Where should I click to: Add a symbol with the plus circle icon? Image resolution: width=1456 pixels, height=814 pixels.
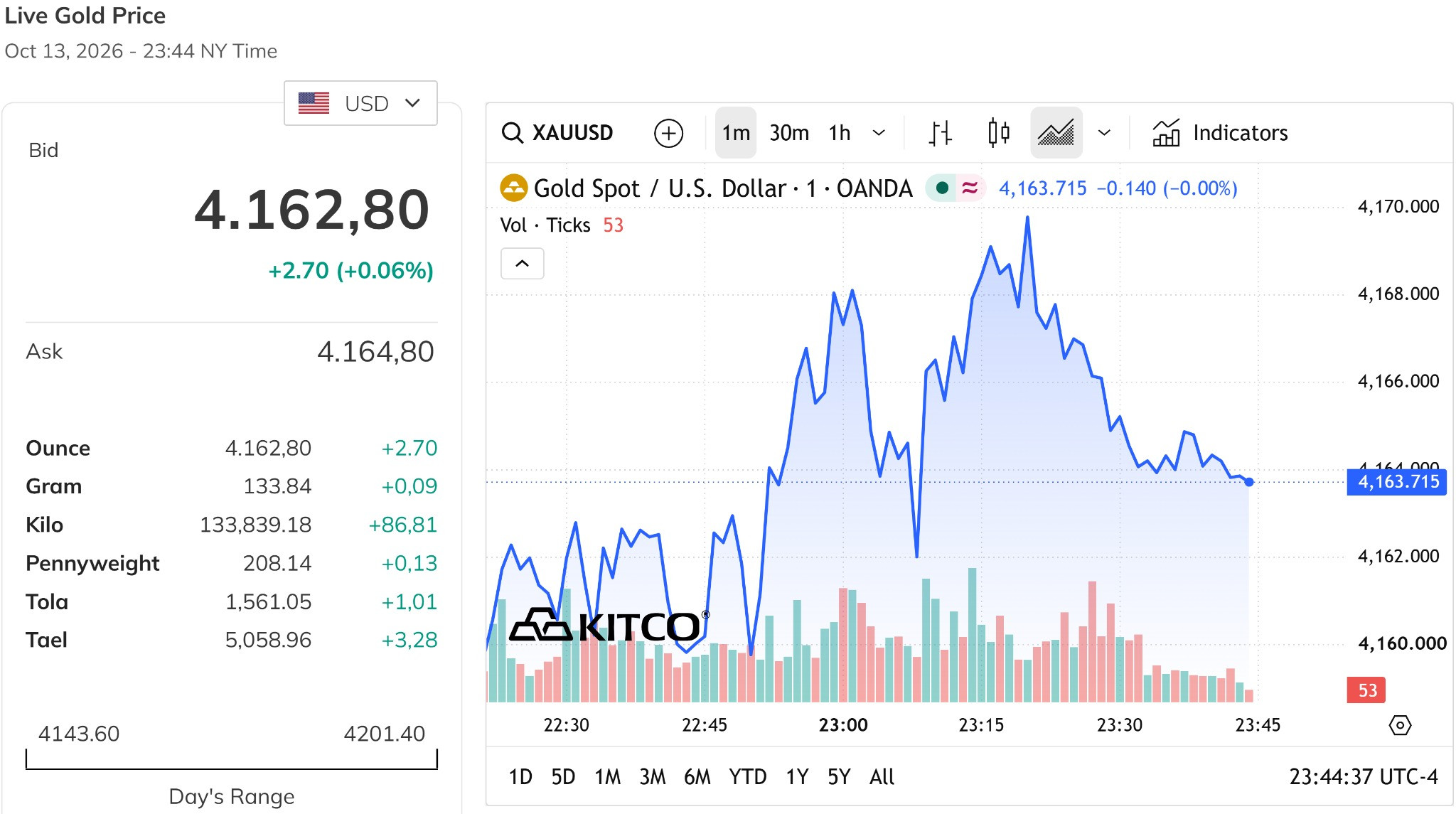[x=668, y=133]
